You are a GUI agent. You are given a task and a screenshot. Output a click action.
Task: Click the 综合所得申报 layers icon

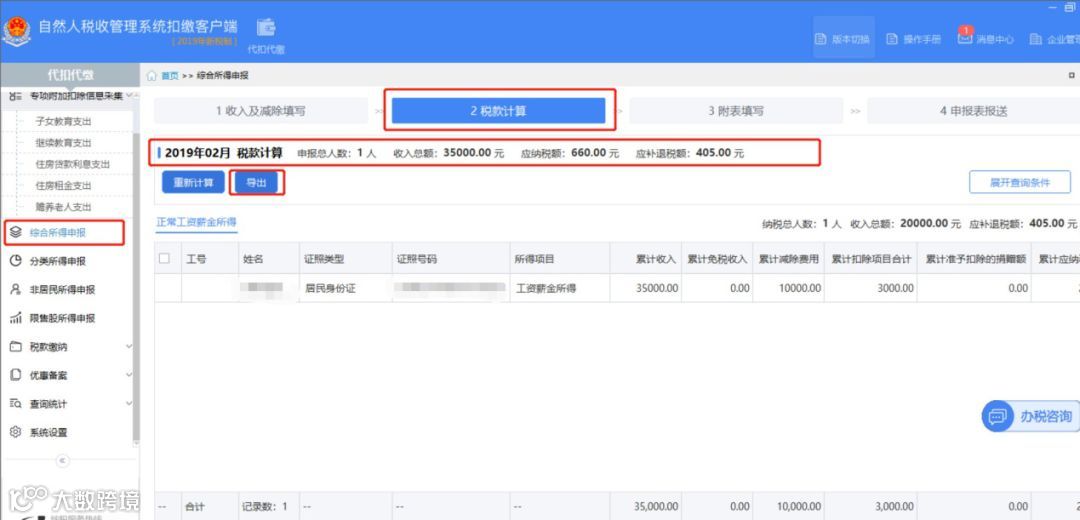[x=17, y=233]
